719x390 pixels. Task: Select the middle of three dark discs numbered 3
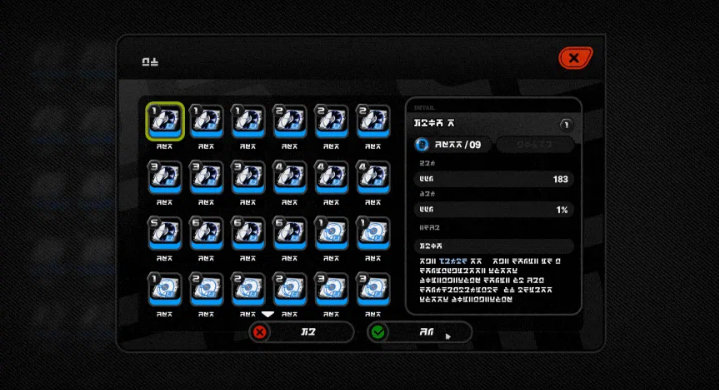206,177
